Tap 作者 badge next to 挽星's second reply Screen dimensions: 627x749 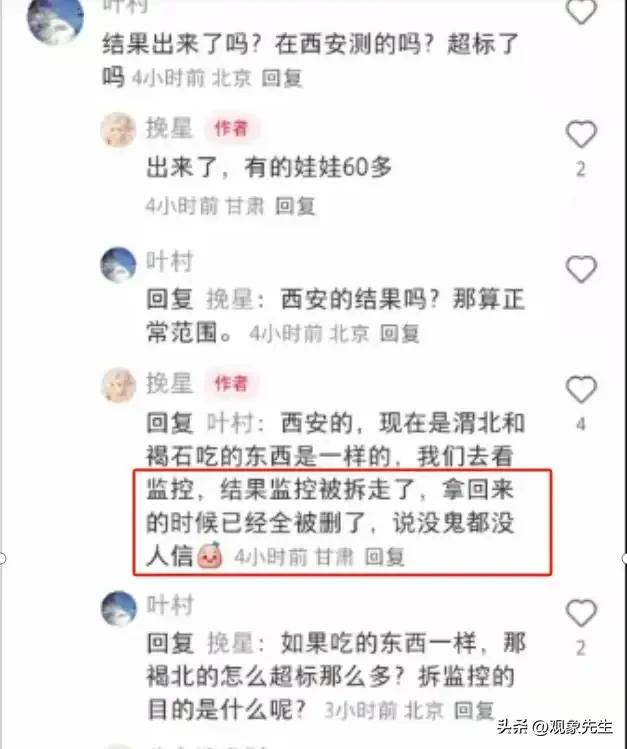tap(231, 383)
